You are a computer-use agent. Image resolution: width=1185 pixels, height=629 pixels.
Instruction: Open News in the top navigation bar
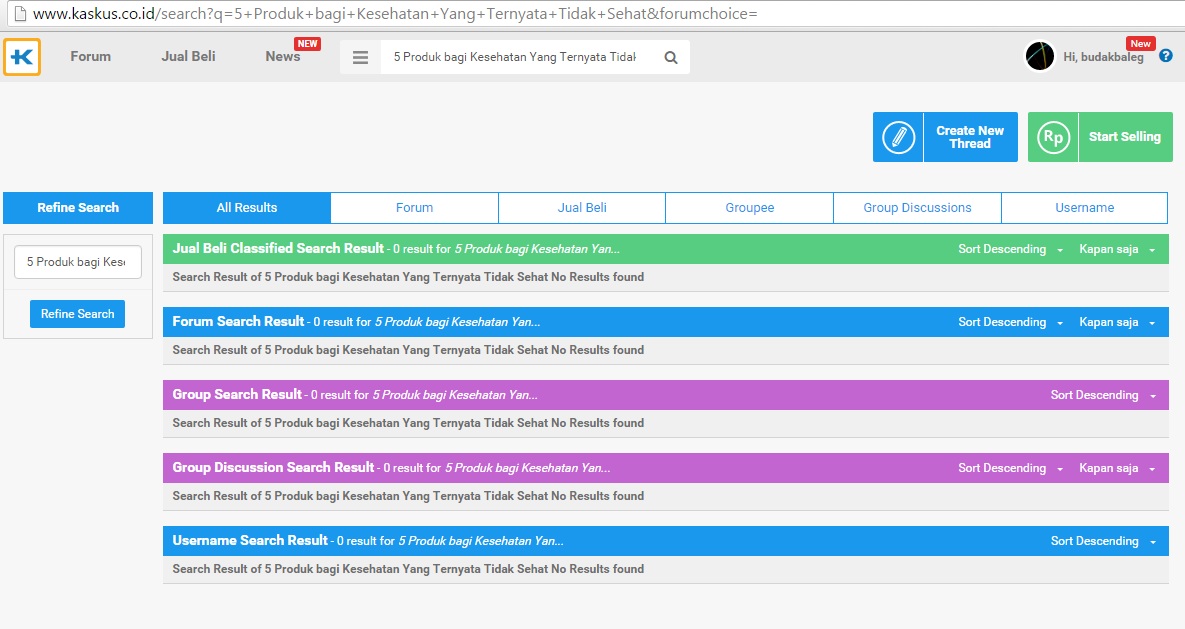(x=283, y=57)
